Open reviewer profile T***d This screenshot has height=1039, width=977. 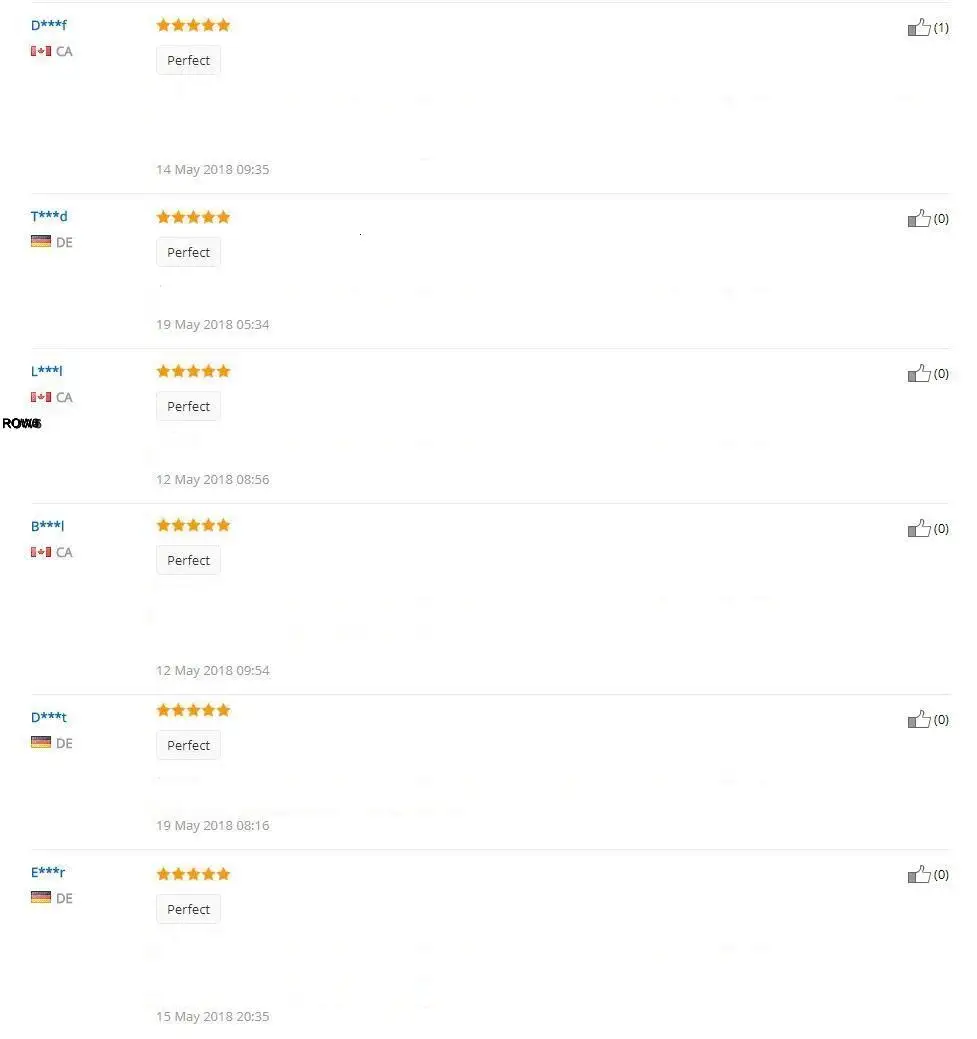pyautogui.click(x=48, y=216)
